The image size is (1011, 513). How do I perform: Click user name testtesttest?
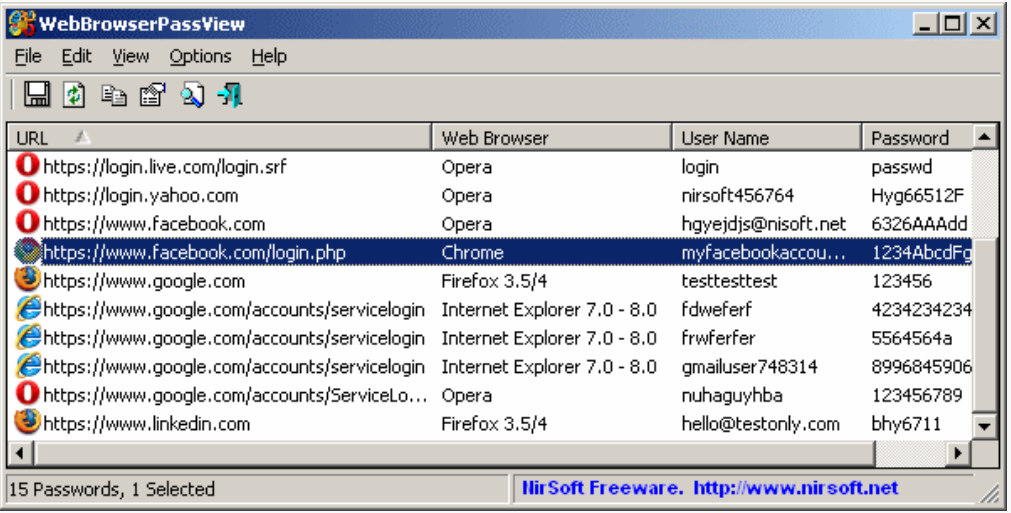click(x=729, y=280)
